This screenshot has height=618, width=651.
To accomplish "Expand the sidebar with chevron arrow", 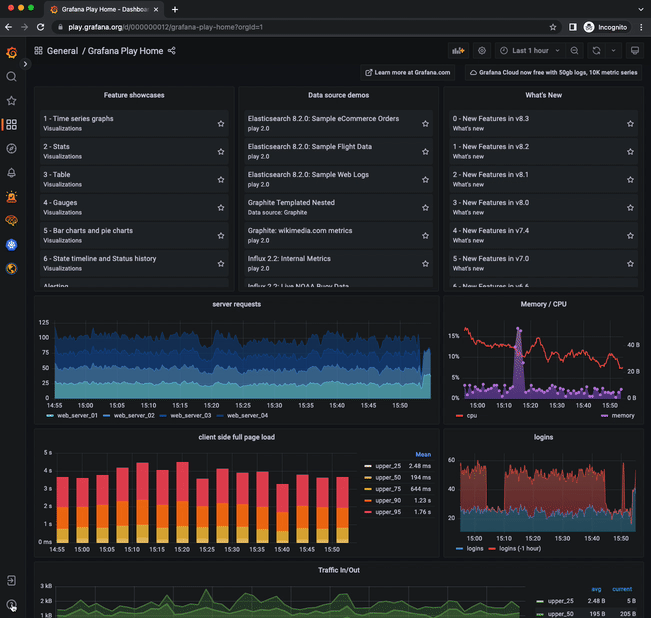I will click(x=25, y=64).
